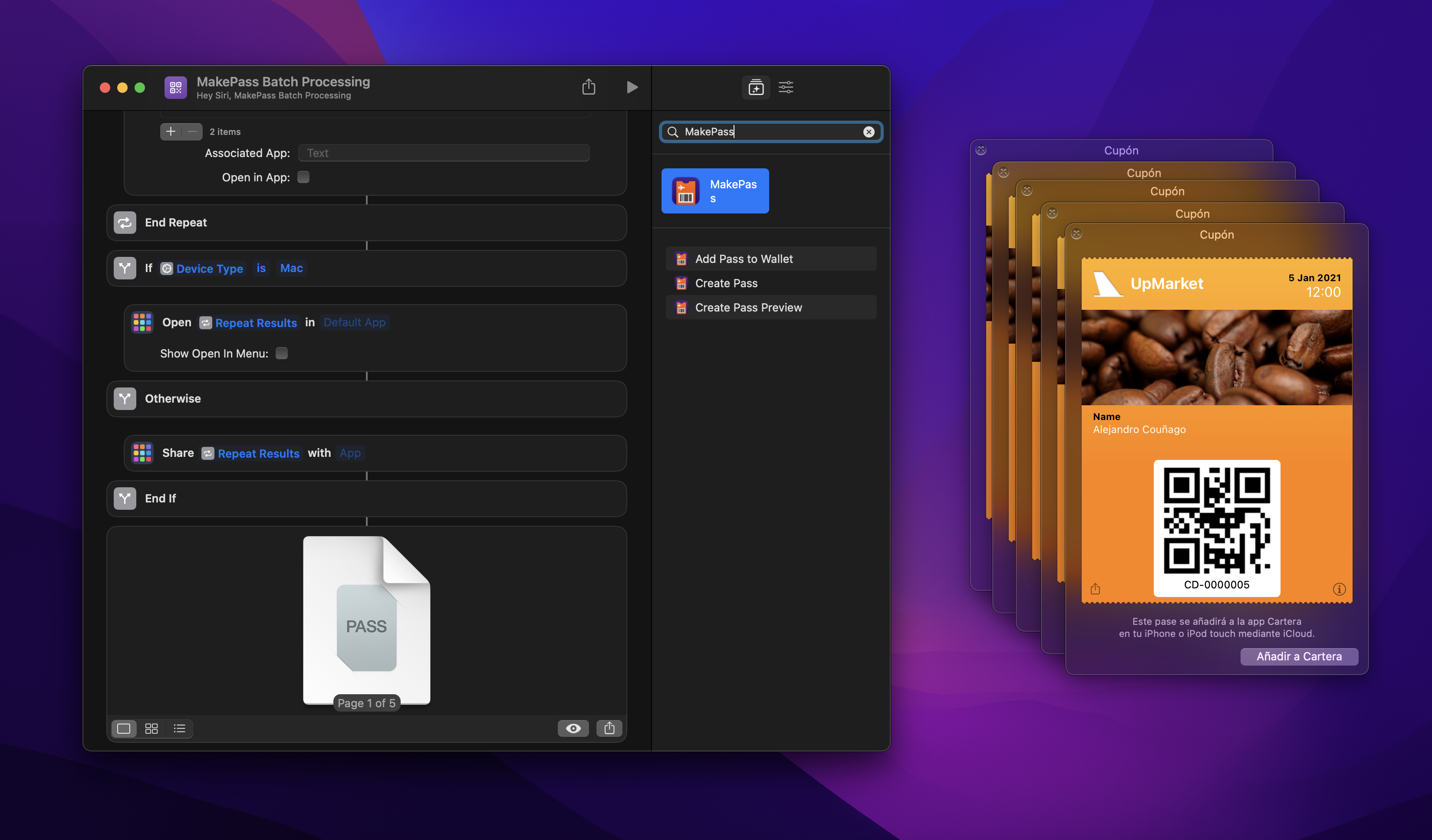Close the rearmost Cupón window
This screenshot has width=1432, height=840.
[x=981, y=150]
